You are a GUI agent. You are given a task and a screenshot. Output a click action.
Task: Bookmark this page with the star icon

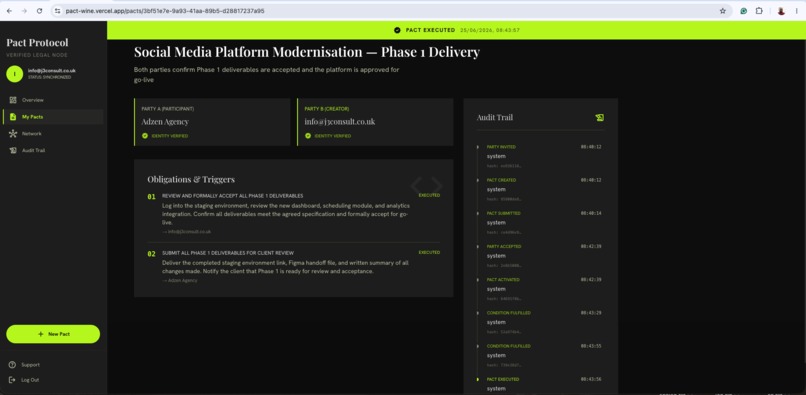coord(722,11)
